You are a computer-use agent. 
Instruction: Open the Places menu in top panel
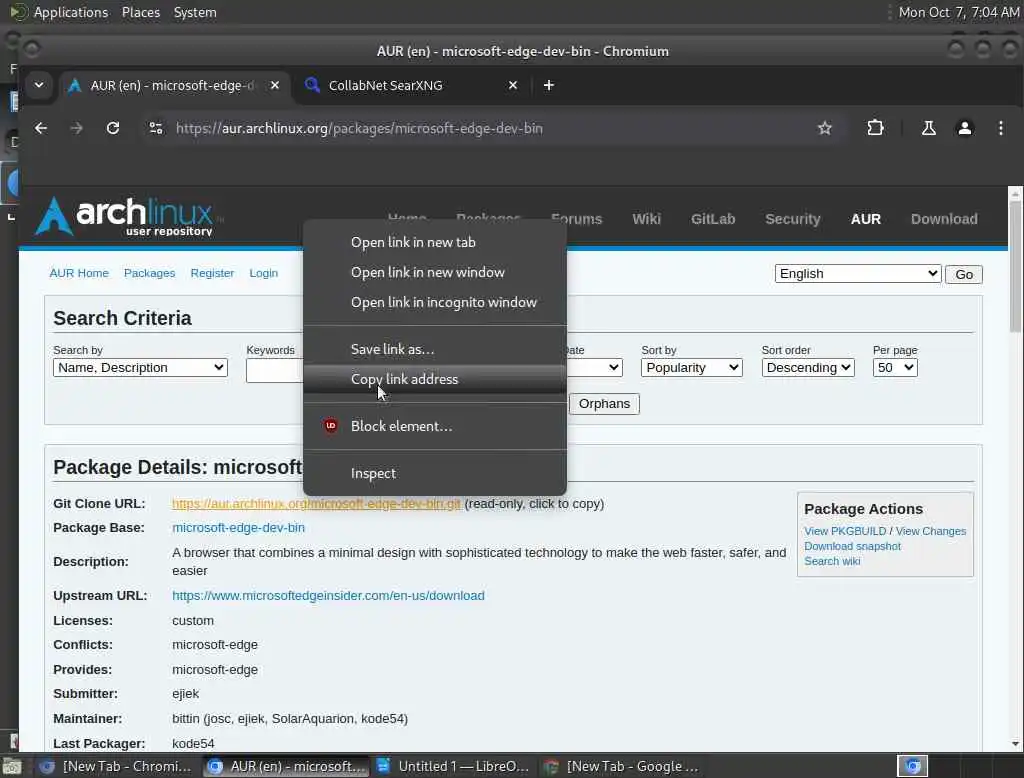click(141, 12)
